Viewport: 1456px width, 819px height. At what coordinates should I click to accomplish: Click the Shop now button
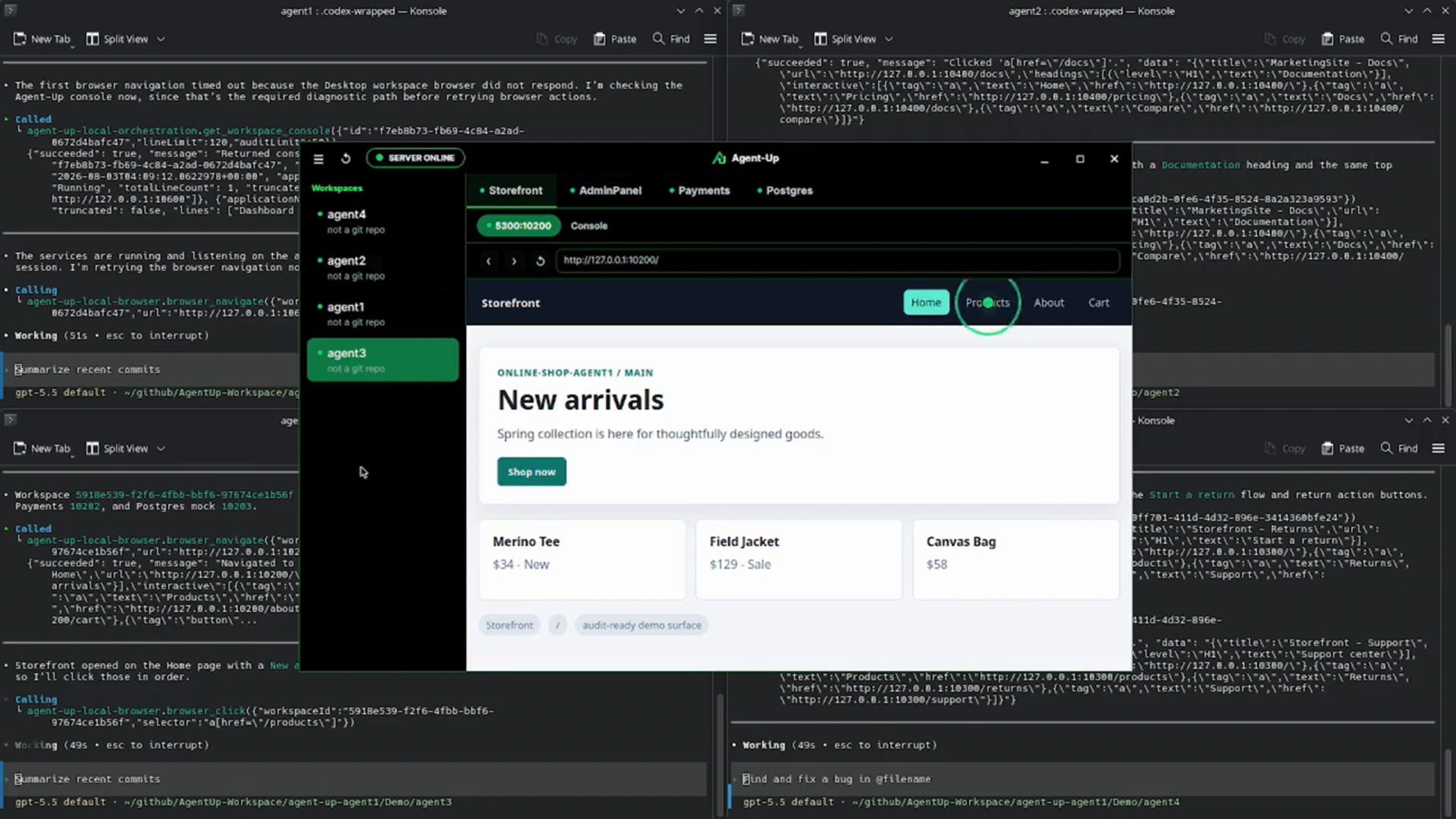pos(532,472)
